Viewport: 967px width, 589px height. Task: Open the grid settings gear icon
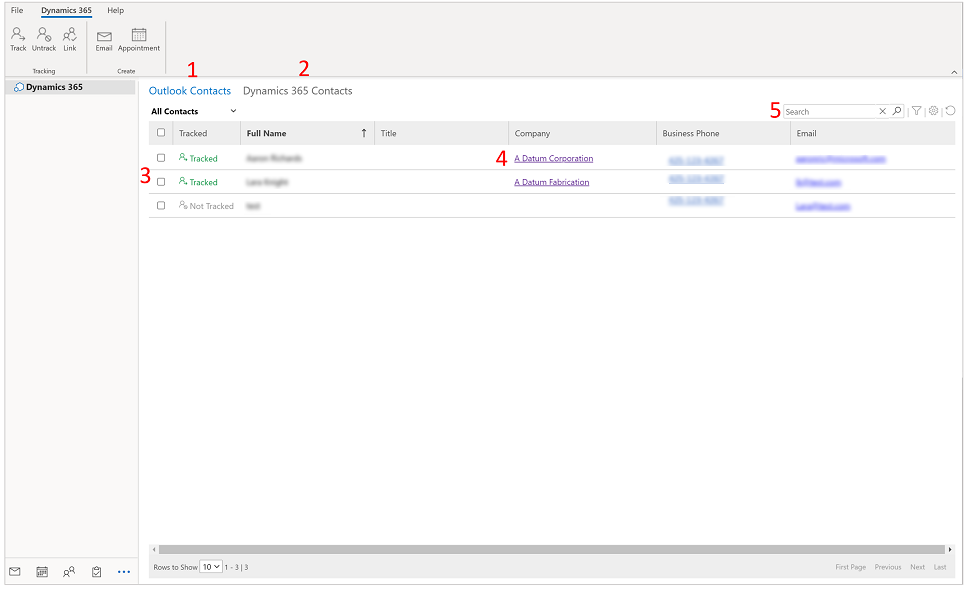[933, 111]
